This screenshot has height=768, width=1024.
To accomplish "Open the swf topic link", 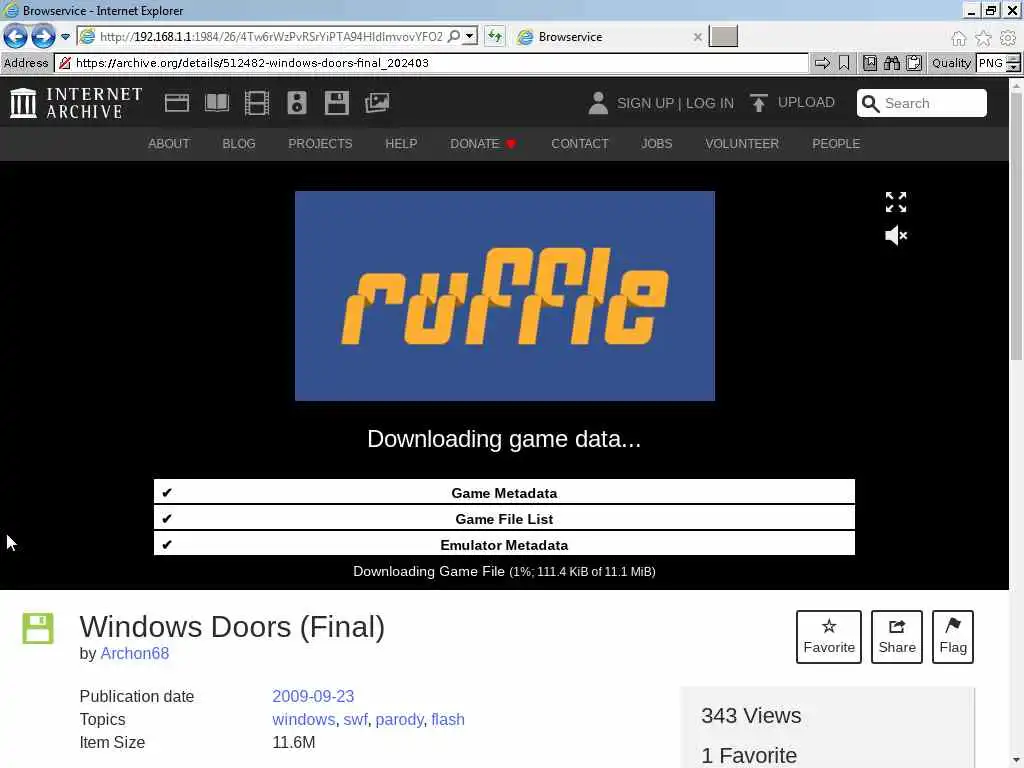I will coord(355,719).
